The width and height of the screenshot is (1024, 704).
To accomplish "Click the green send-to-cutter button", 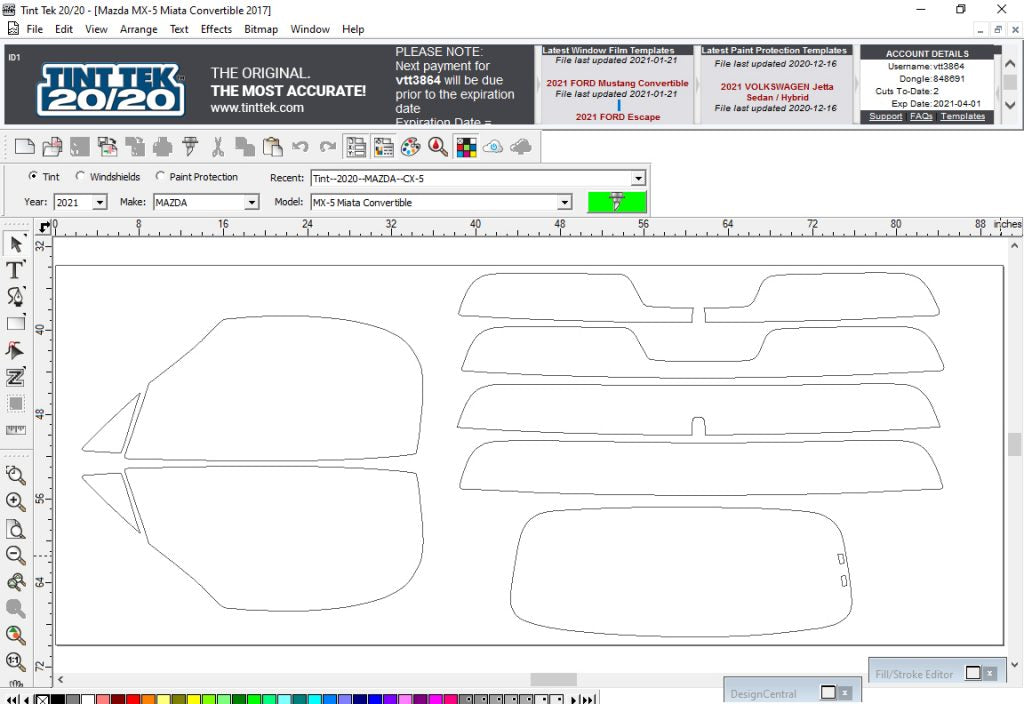I will pyautogui.click(x=617, y=202).
